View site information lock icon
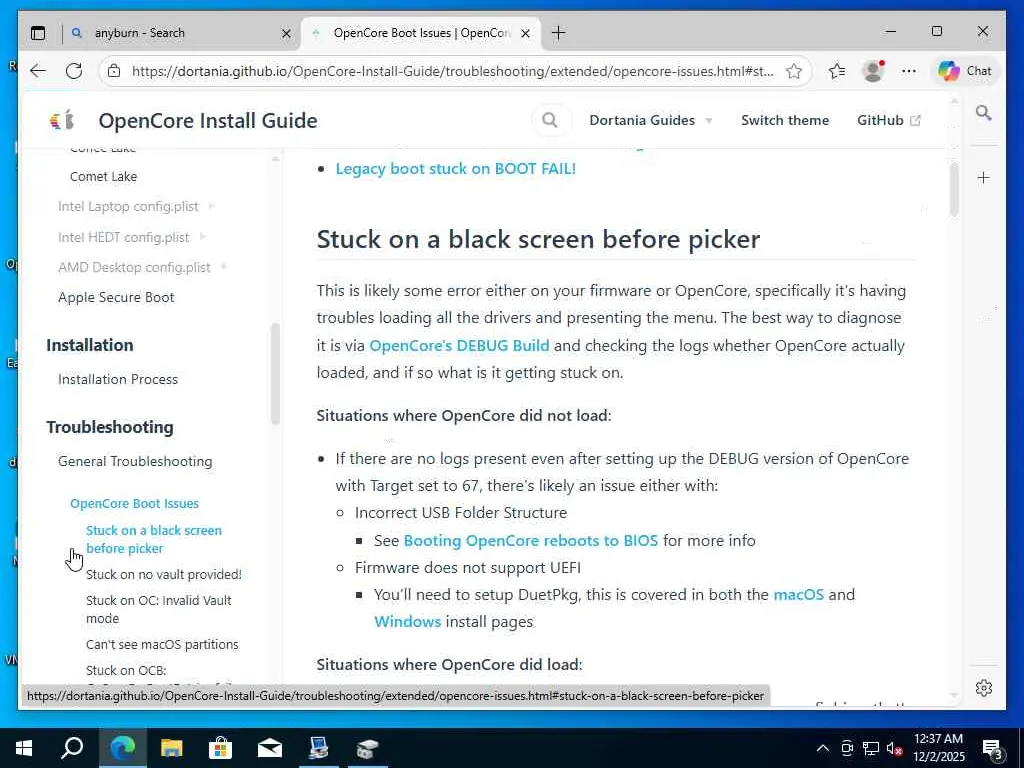This screenshot has height=768, width=1024. [x=114, y=71]
